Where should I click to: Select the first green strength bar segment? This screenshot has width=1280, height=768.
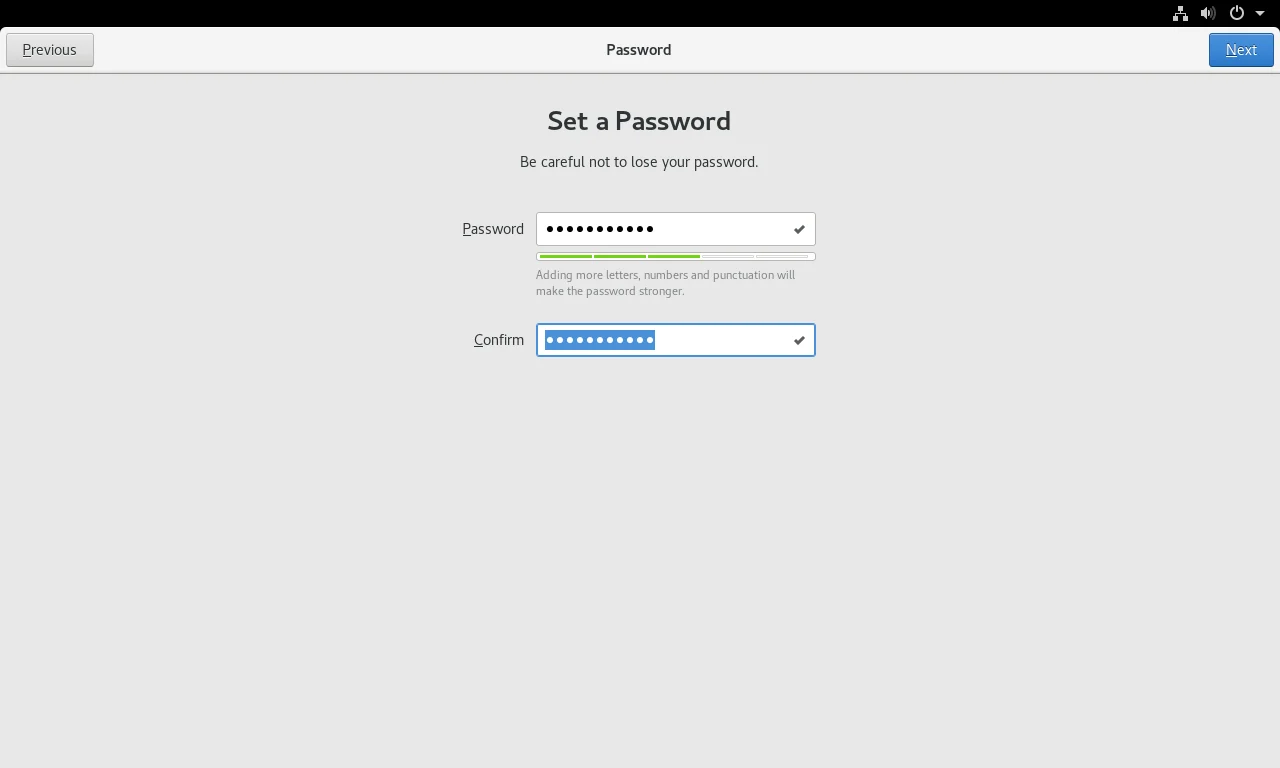(x=565, y=256)
